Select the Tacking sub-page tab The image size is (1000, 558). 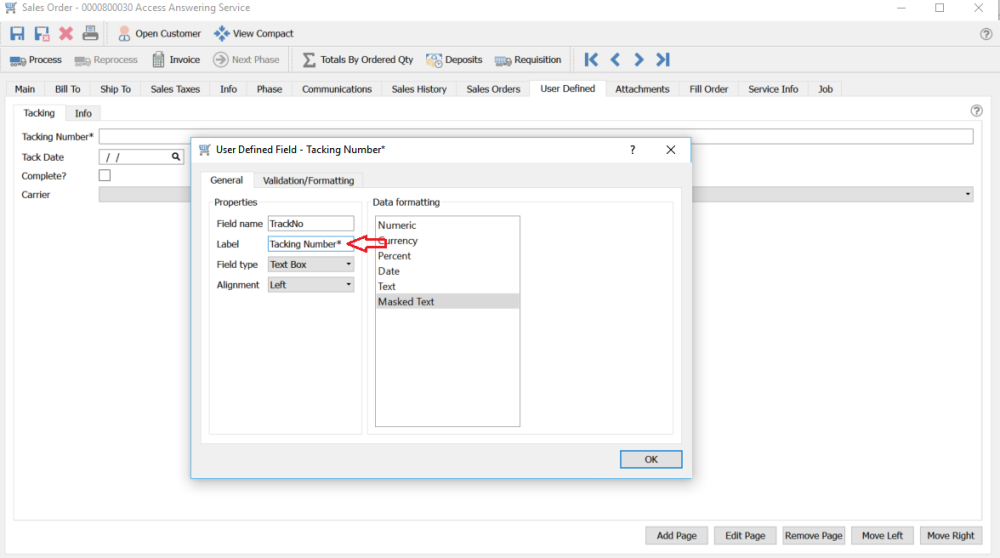pyautogui.click(x=39, y=113)
